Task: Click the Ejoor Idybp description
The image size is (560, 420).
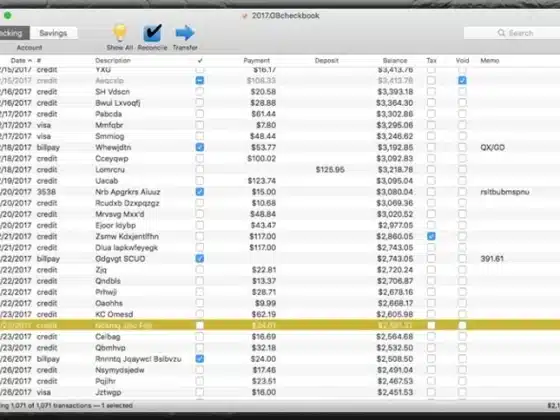Action: [x=115, y=225]
